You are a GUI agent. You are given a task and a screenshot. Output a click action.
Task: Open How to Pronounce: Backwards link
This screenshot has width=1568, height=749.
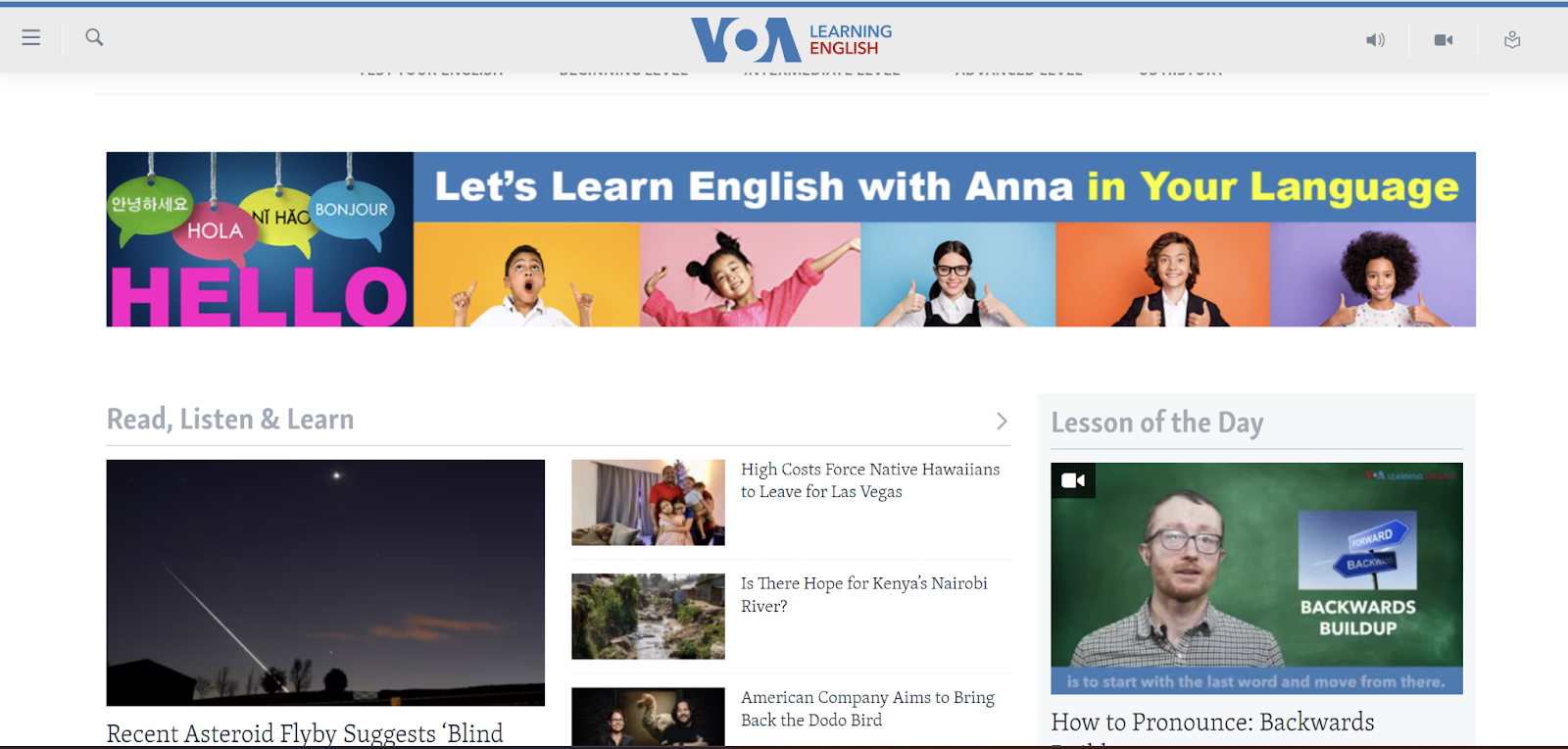pos(1213,723)
